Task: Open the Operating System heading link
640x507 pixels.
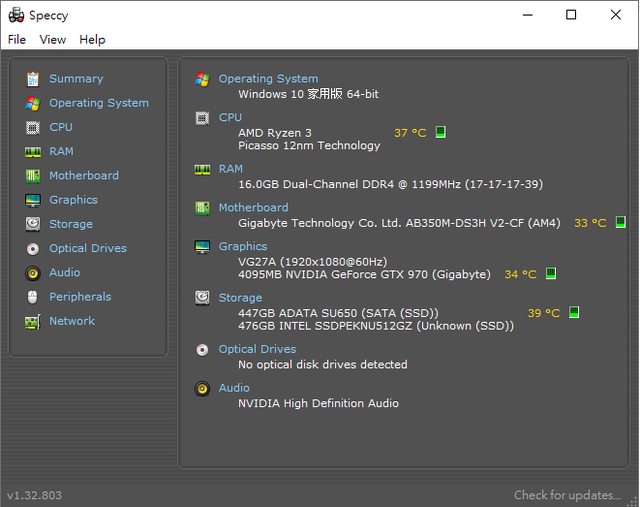Action: pos(268,79)
